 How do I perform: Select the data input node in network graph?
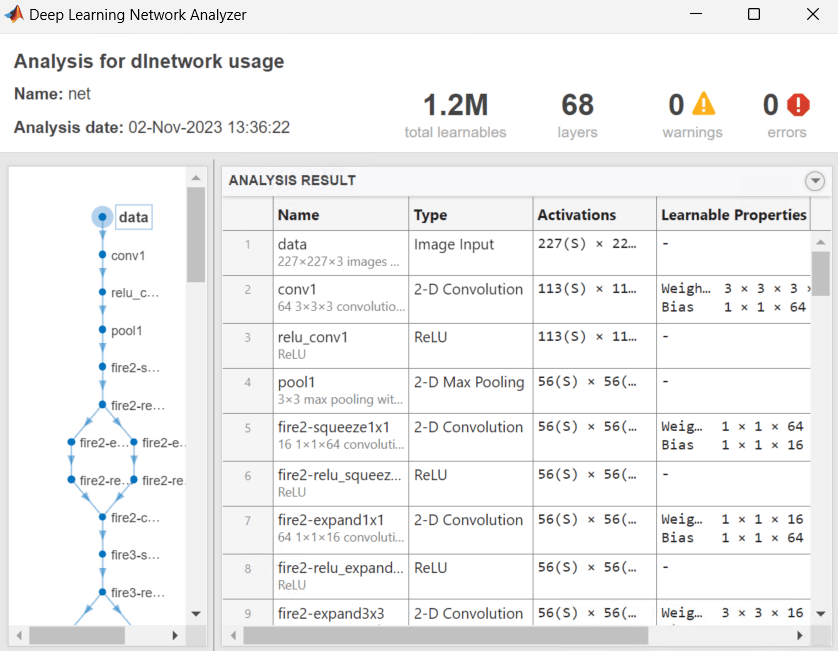104,217
